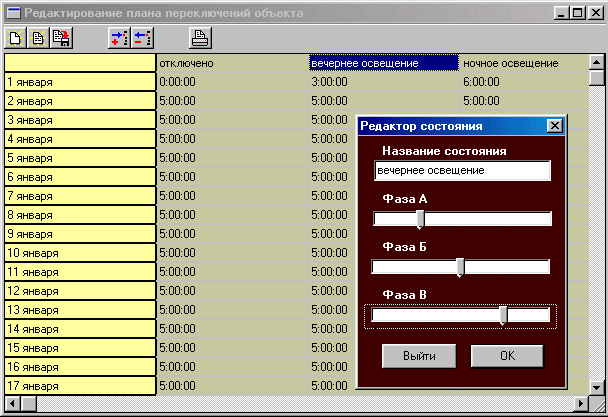Select the 17 января row header
The image size is (608, 417).
pyautogui.click(x=80, y=386)
